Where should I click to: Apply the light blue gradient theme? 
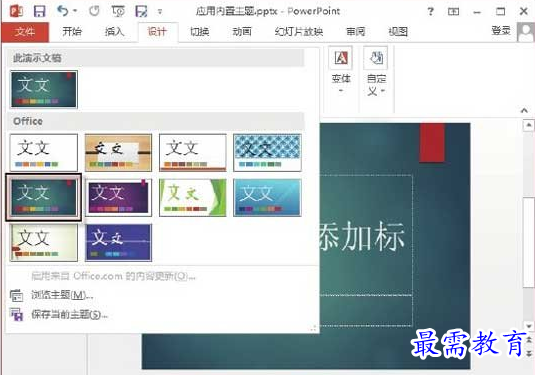(267, 198)
